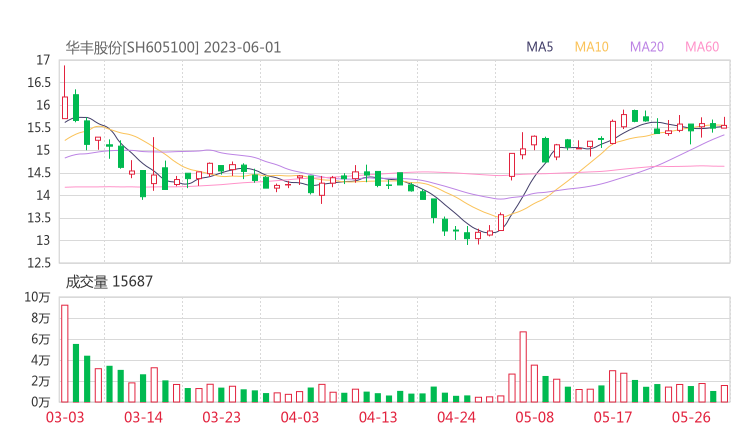Click the 0万 volume axis label
Viewport: 740px width, 440px height.
point(41,402)
